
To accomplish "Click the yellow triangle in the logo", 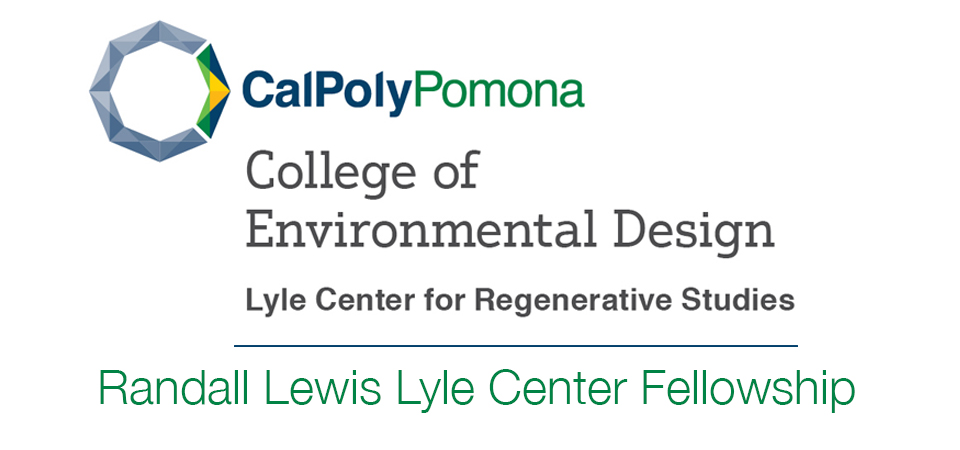I will (220, 91).
